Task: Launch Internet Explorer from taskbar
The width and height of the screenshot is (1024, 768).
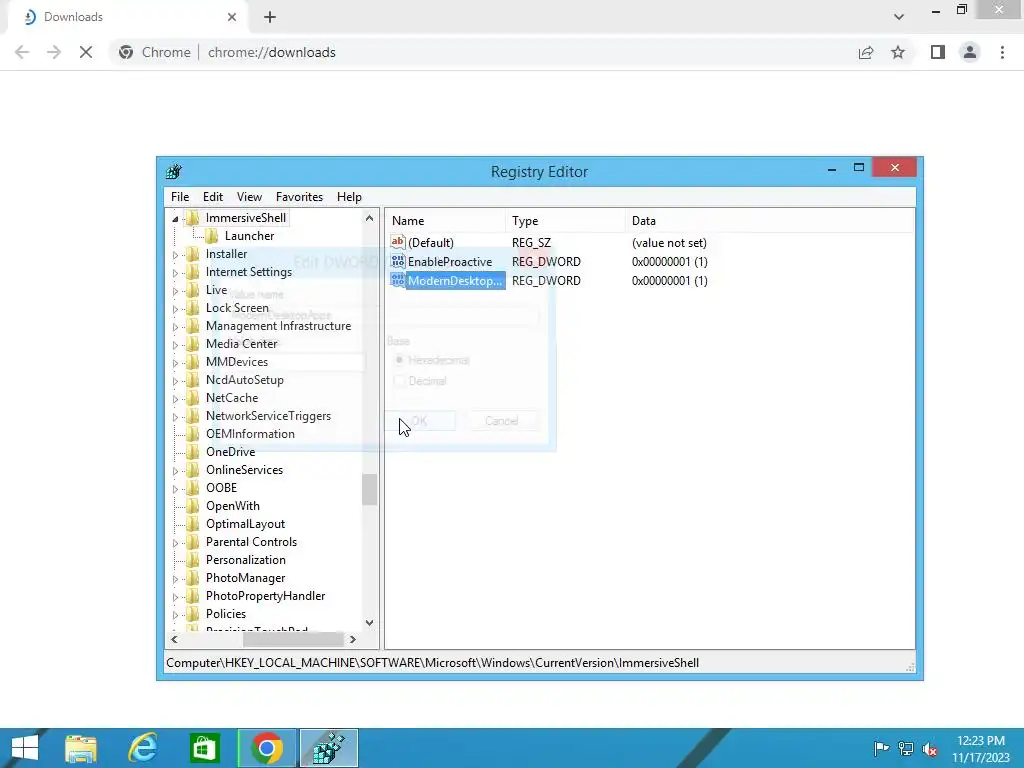Action: [x=142, y=748]
